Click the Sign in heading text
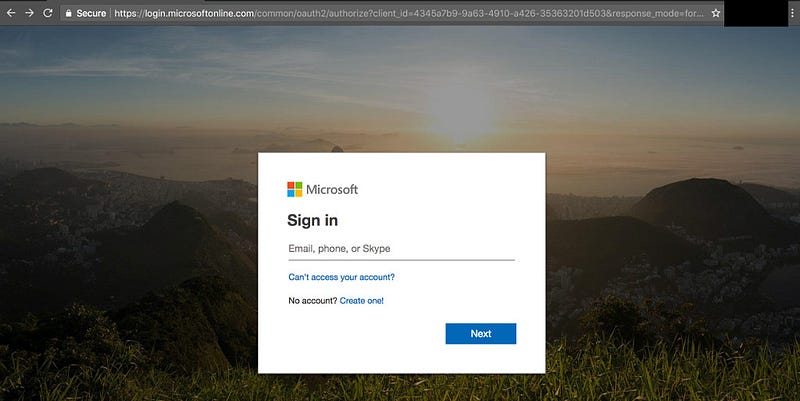This screenshot has height=401, width=800. tap(312, 220)
